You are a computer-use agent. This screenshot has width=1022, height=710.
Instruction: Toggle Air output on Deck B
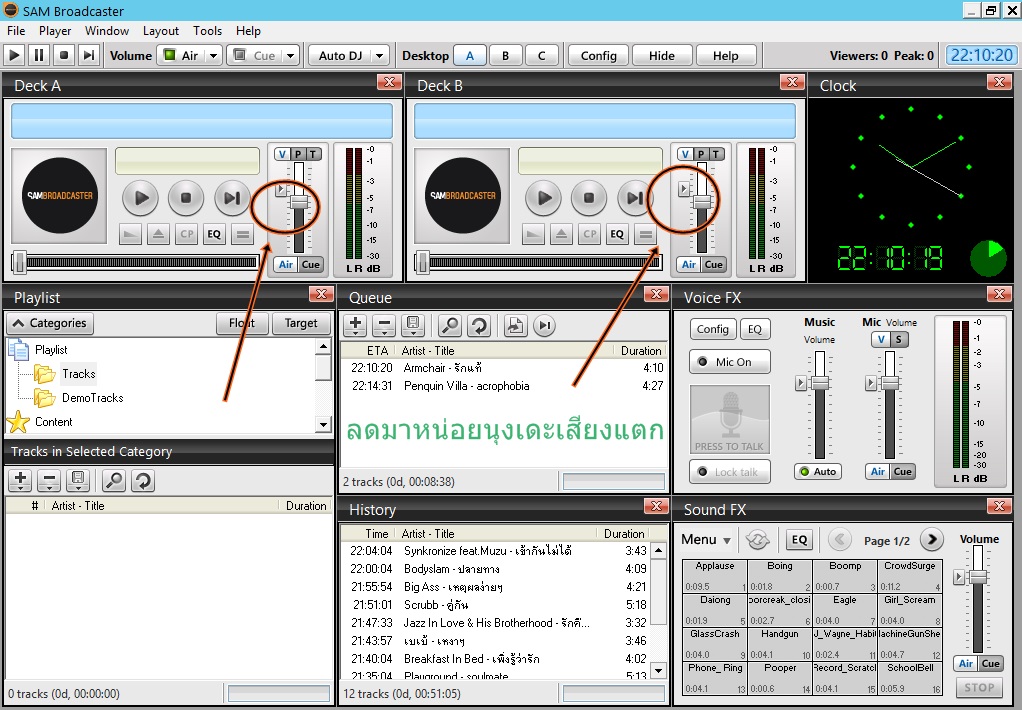pos(688,265)
